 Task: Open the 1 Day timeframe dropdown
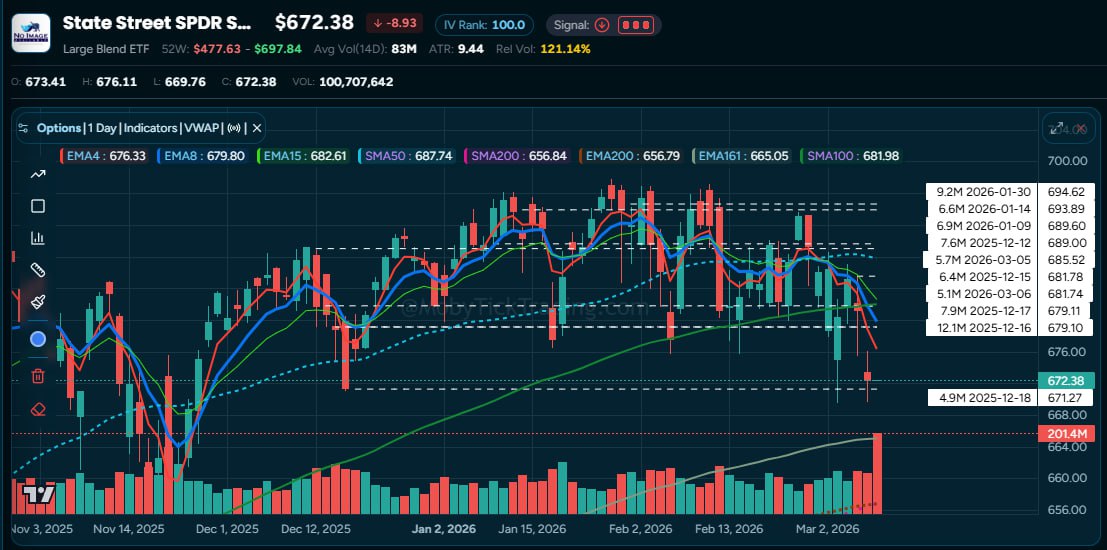click(x=101, y=128)
